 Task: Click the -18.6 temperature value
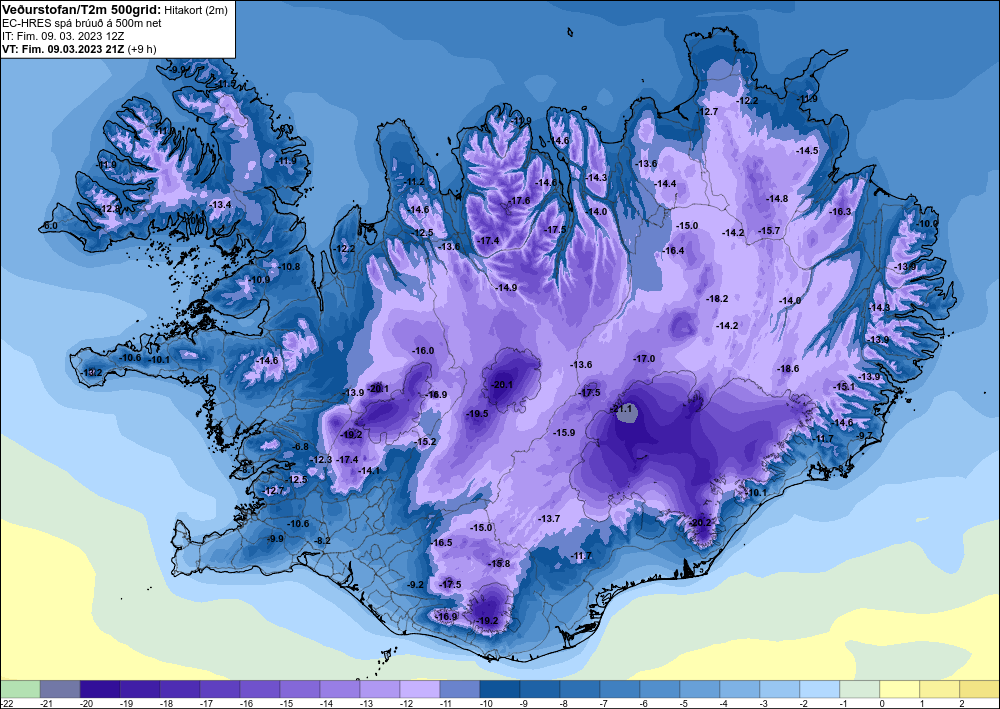point(788,369)
